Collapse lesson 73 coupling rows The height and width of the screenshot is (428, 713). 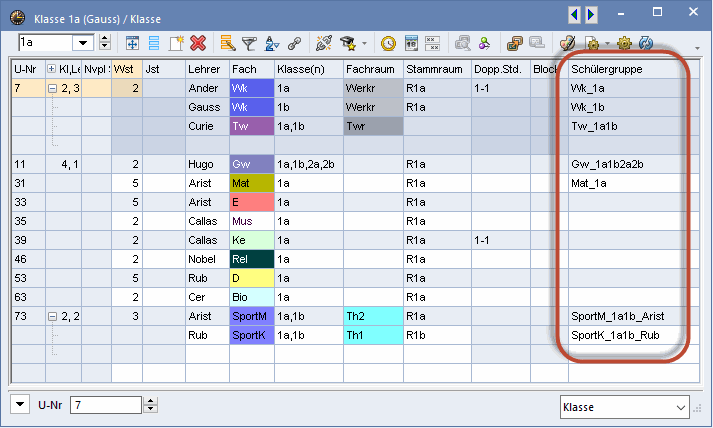coord(52,316)
